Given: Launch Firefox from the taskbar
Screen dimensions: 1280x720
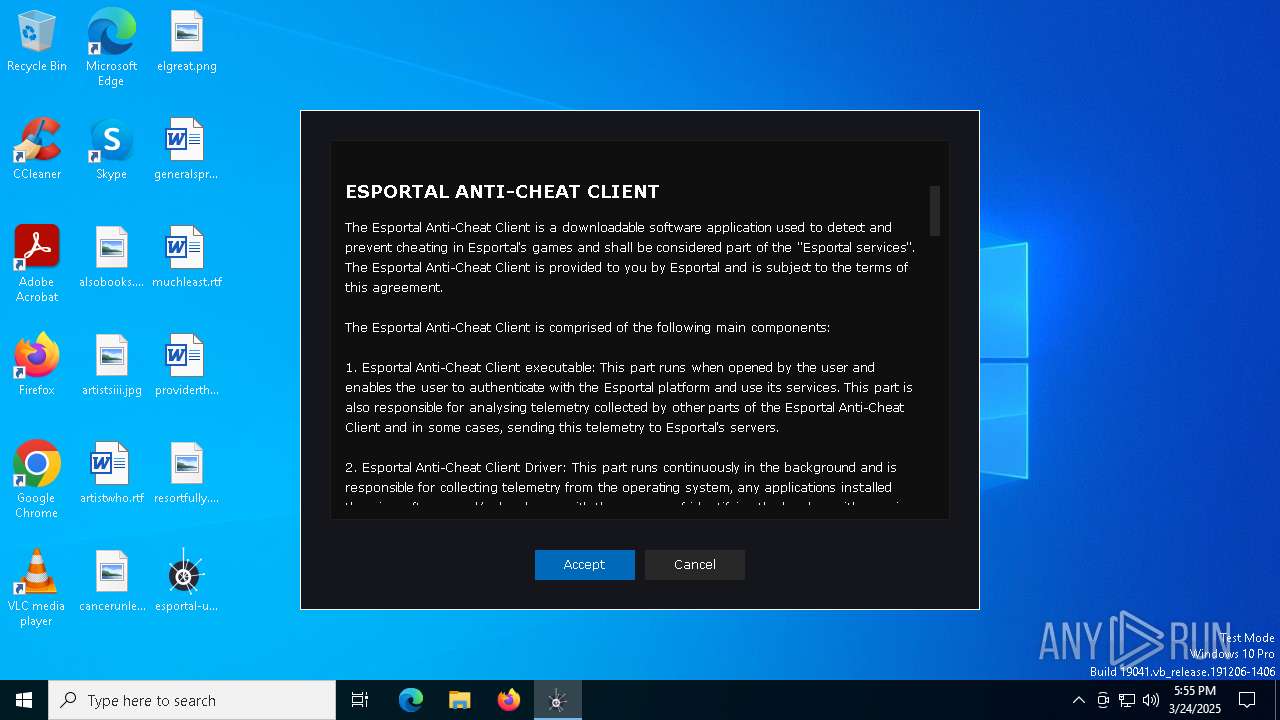Looking at the screenshot, I should [509, 700].
